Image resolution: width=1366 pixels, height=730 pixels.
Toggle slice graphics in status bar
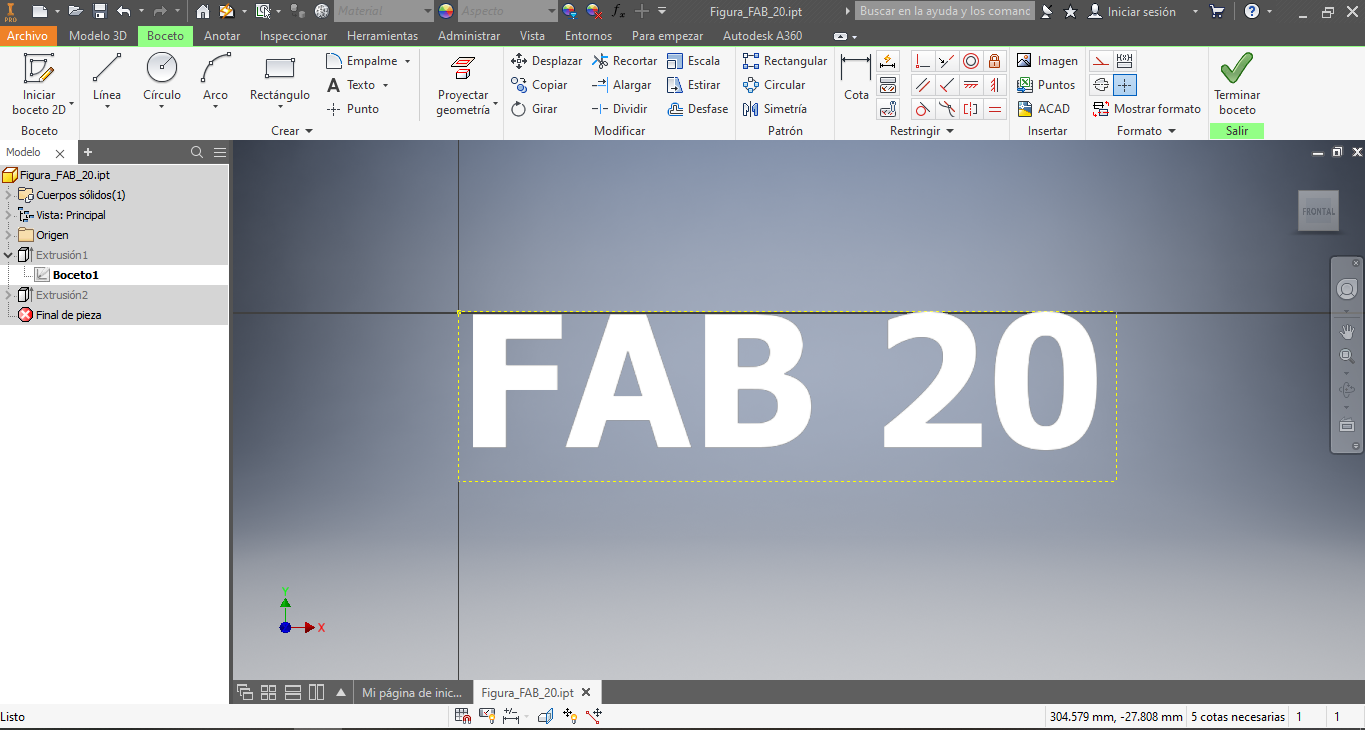[x=546, y=716]
